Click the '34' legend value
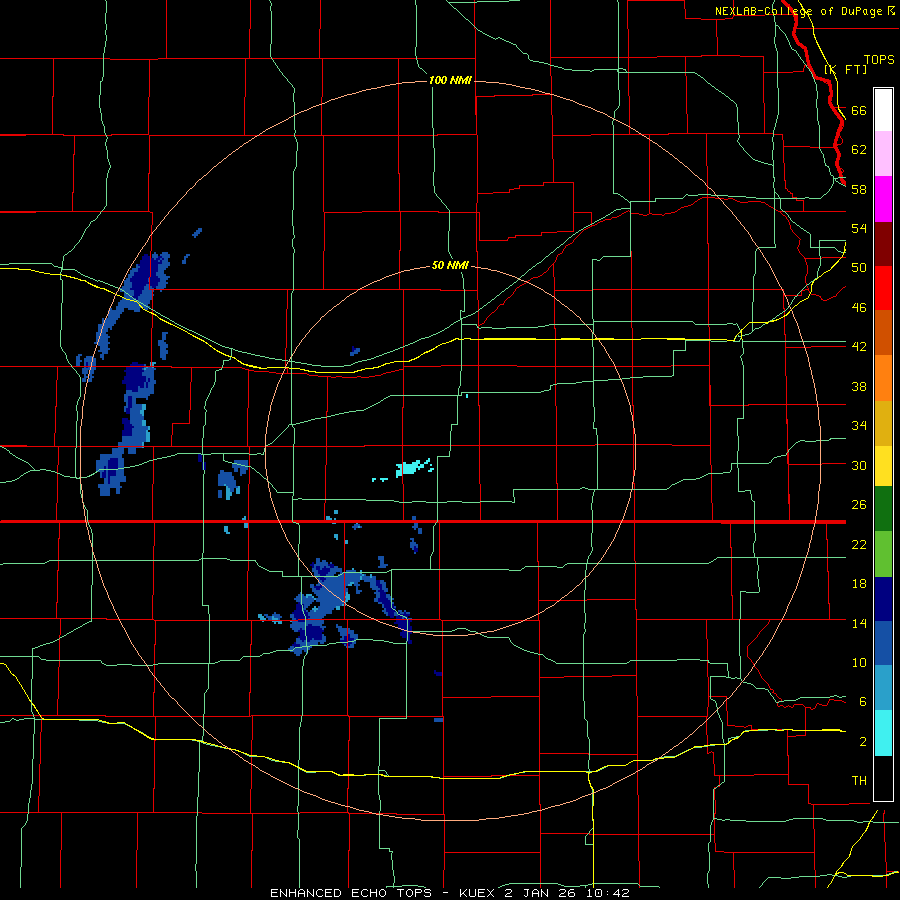Image resolution: width=900 pixels, height=900 pixels. click(859, 426)
